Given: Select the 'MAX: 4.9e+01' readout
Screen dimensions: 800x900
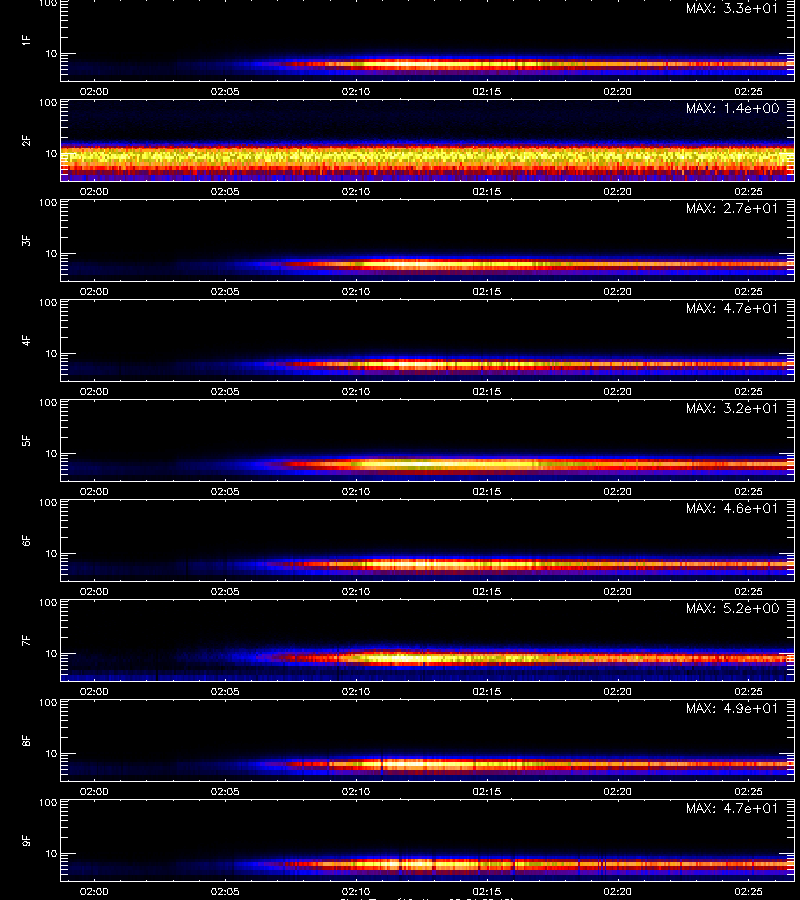Looking at the screenshot, I should click(732, 708).
